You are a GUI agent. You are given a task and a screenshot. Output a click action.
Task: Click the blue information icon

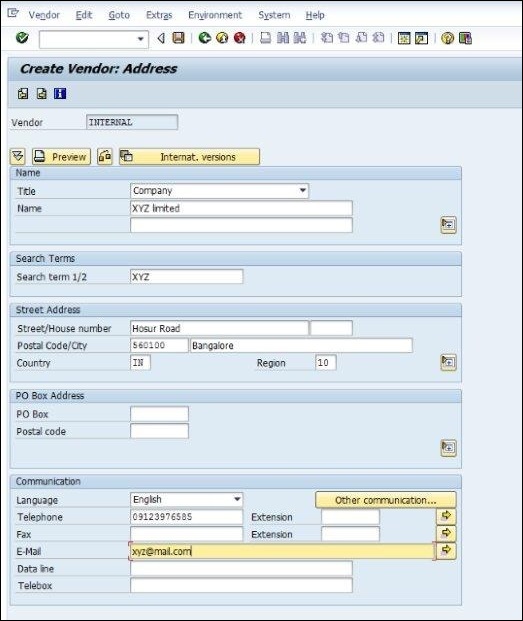[x=60, y=94]
